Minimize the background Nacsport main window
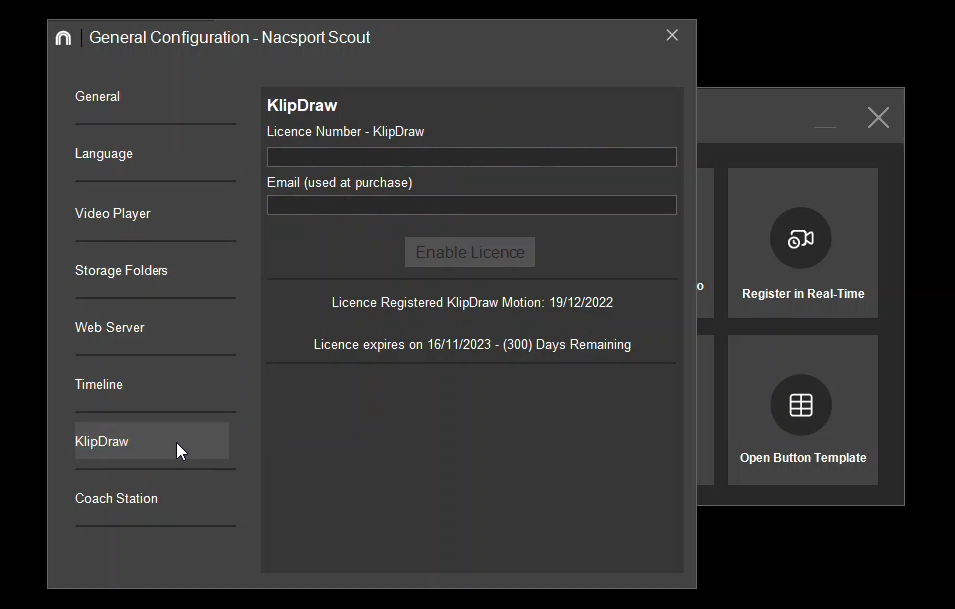 [825, 127]
